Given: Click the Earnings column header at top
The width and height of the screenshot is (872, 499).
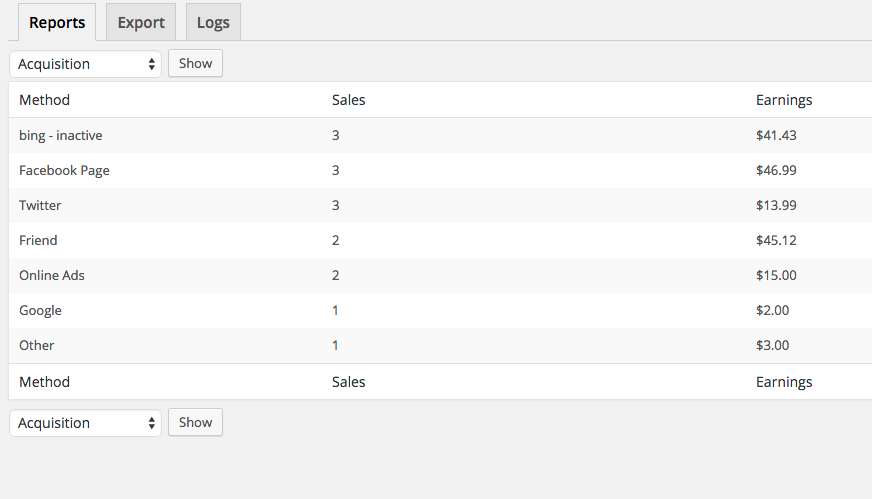Looking at the screenshot, I should coord(784,100).
